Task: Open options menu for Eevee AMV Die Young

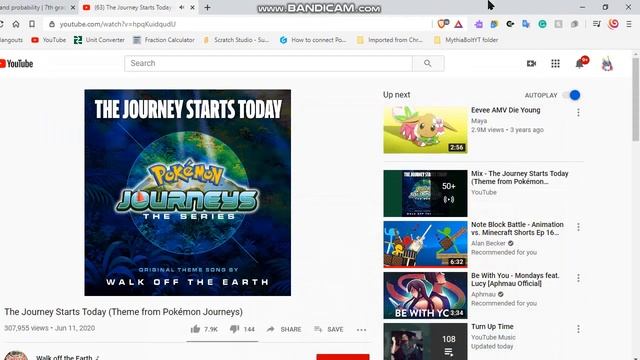Action: 578,113
